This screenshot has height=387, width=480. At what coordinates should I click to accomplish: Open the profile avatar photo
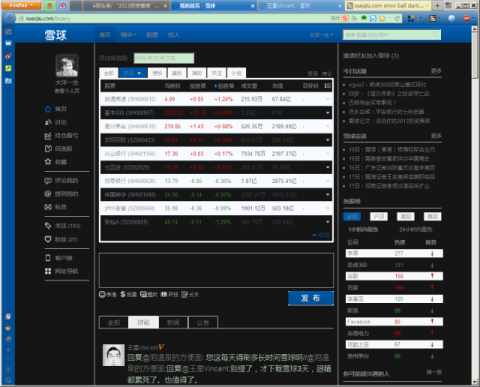coord(67,66)
